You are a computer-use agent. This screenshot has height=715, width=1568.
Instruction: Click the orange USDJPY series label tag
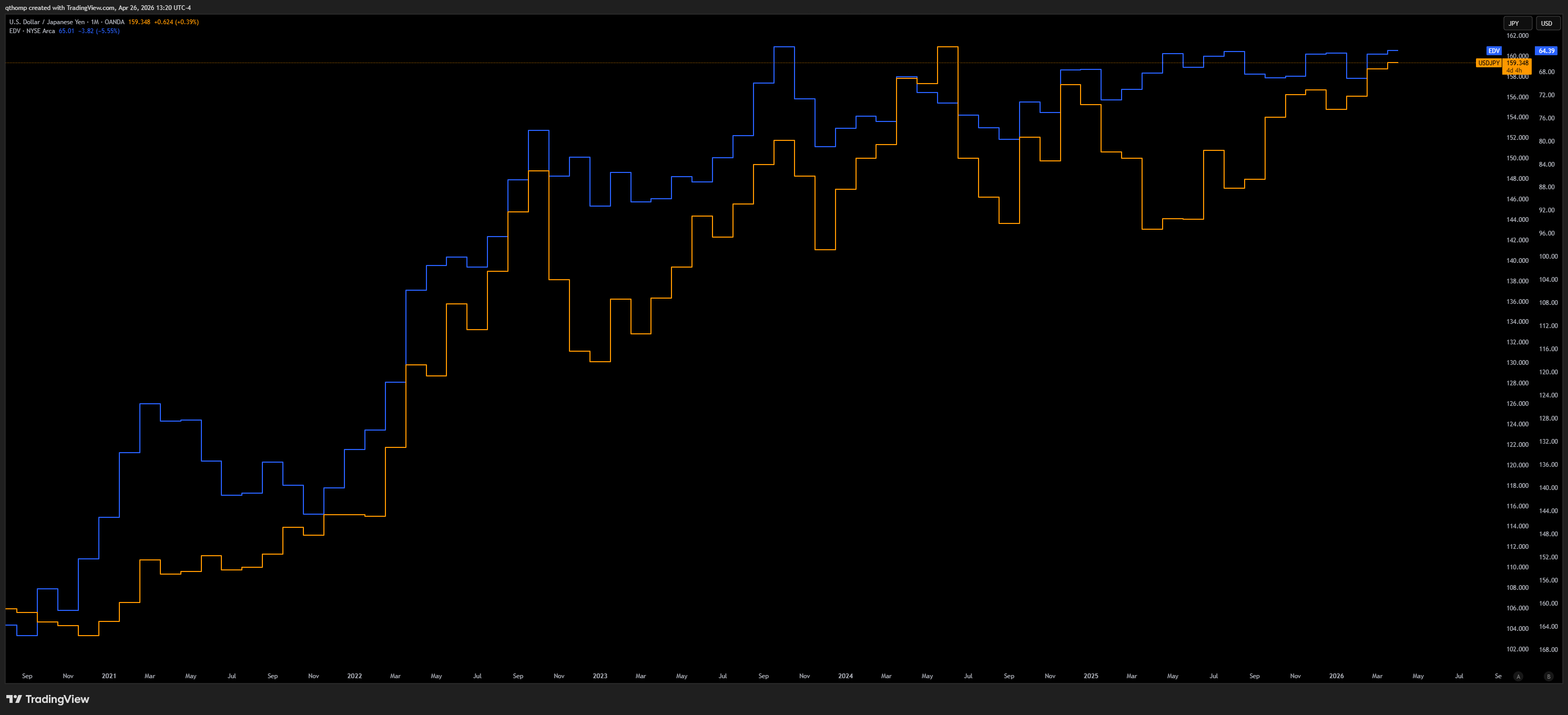1489,63
